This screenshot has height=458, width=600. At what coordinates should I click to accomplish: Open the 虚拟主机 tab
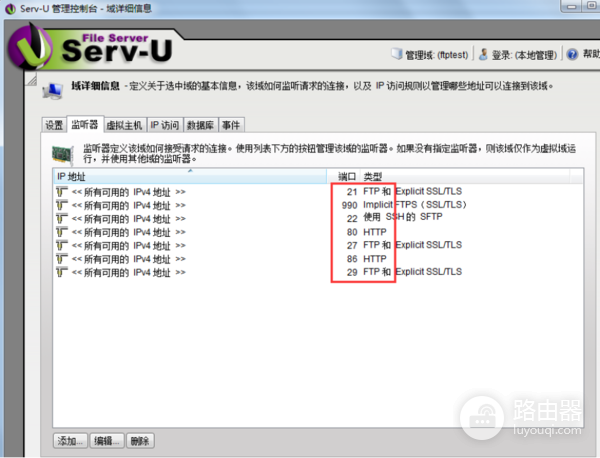pos(124,125)
